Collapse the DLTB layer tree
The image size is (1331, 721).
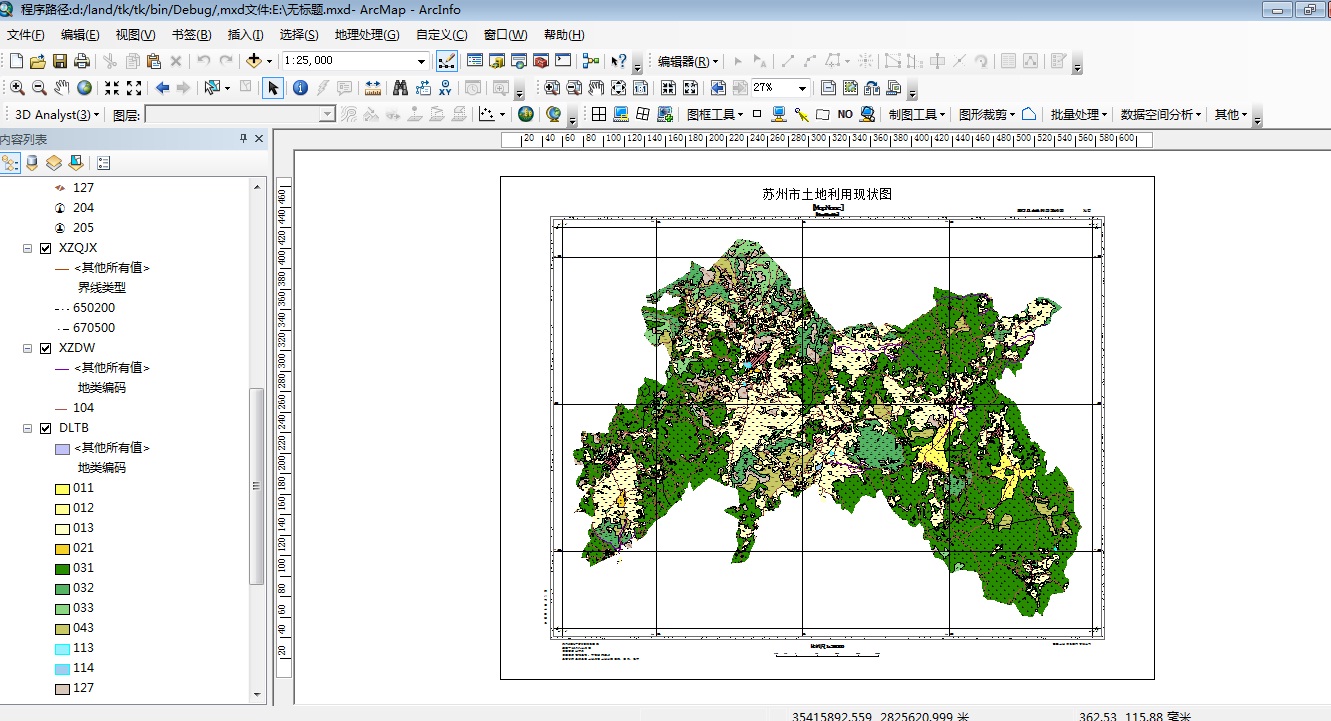(28, 428)
